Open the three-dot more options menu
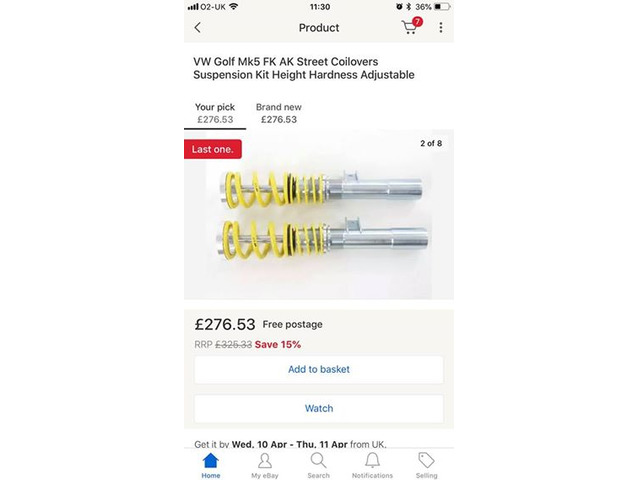Screen dimensions: 640x480 point(441,28)
